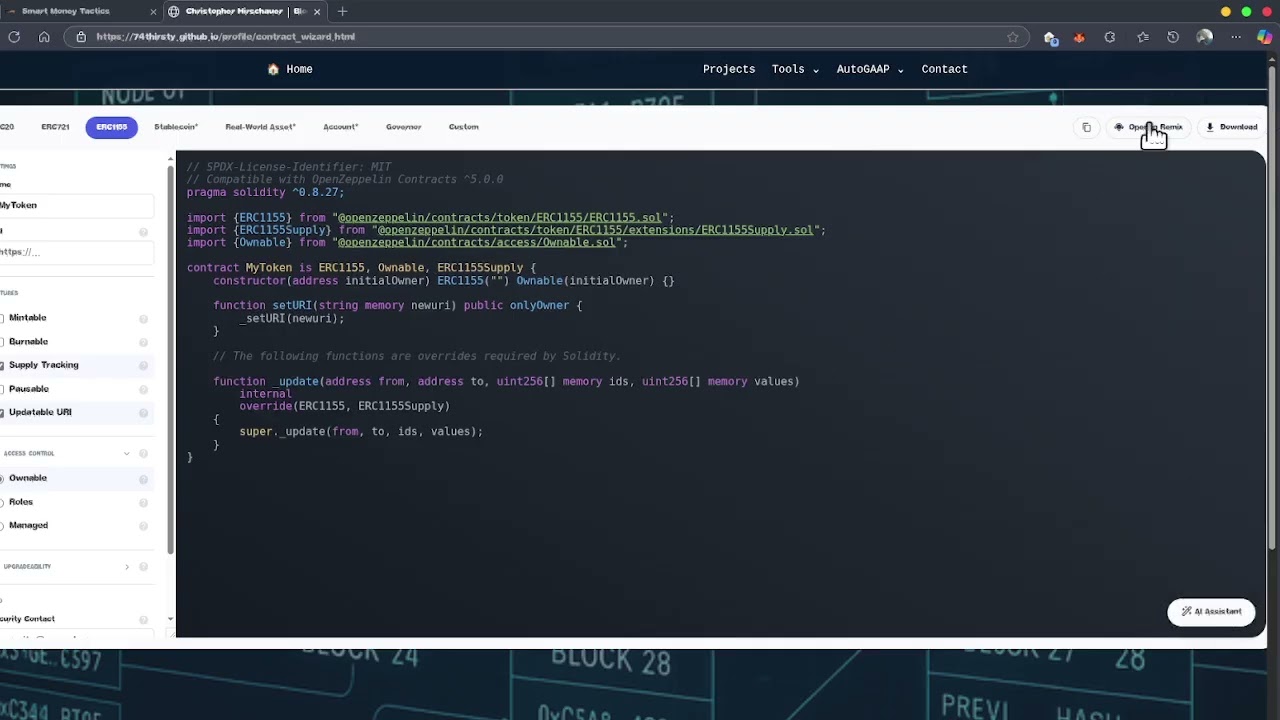Collapse the Access Control section
Image resolution: width=1280 pixels, height=720 pixels.
click(126, 453)
